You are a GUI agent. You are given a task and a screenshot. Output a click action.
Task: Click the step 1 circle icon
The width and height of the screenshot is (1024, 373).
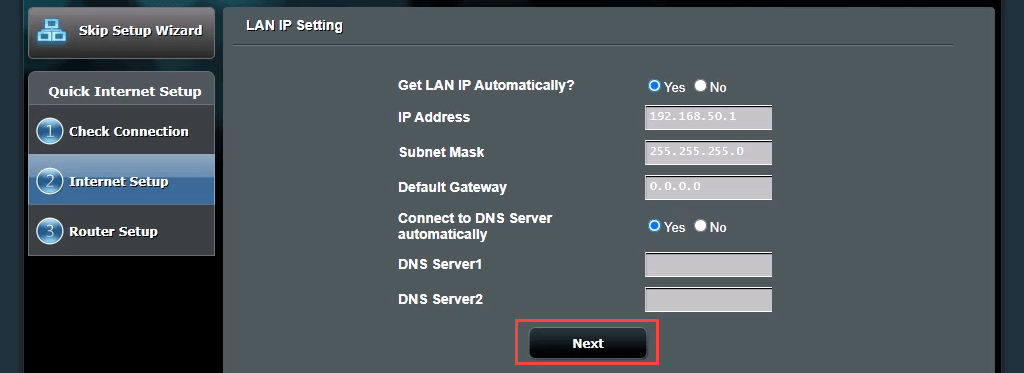tap(50, 131)
